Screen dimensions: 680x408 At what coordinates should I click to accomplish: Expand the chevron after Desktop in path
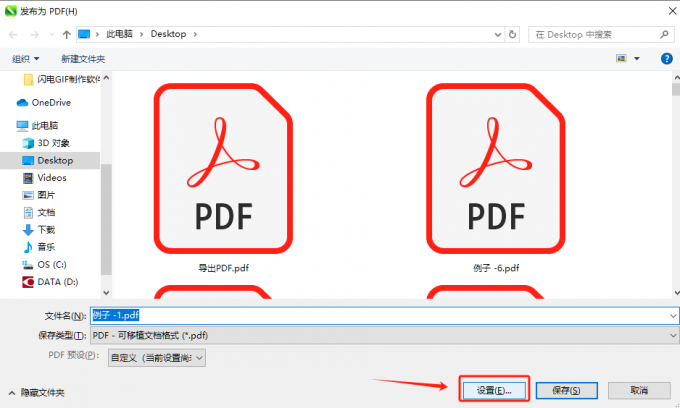[x=195, y=34]
